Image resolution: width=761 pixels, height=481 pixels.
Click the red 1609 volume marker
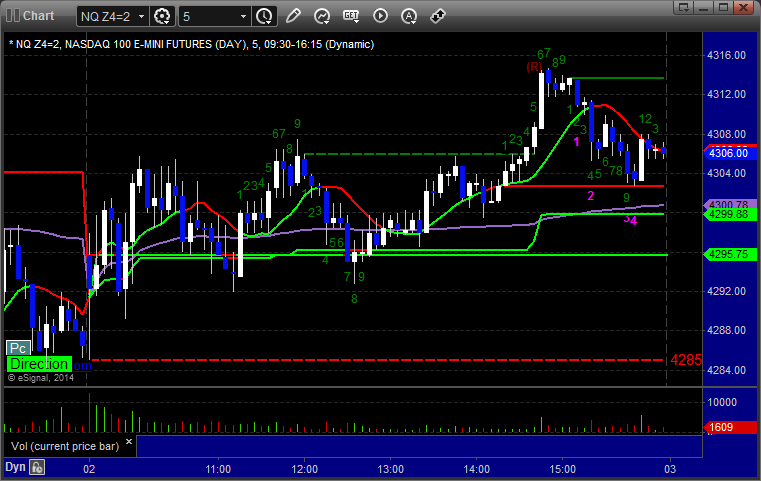click(x=730, y=427)
